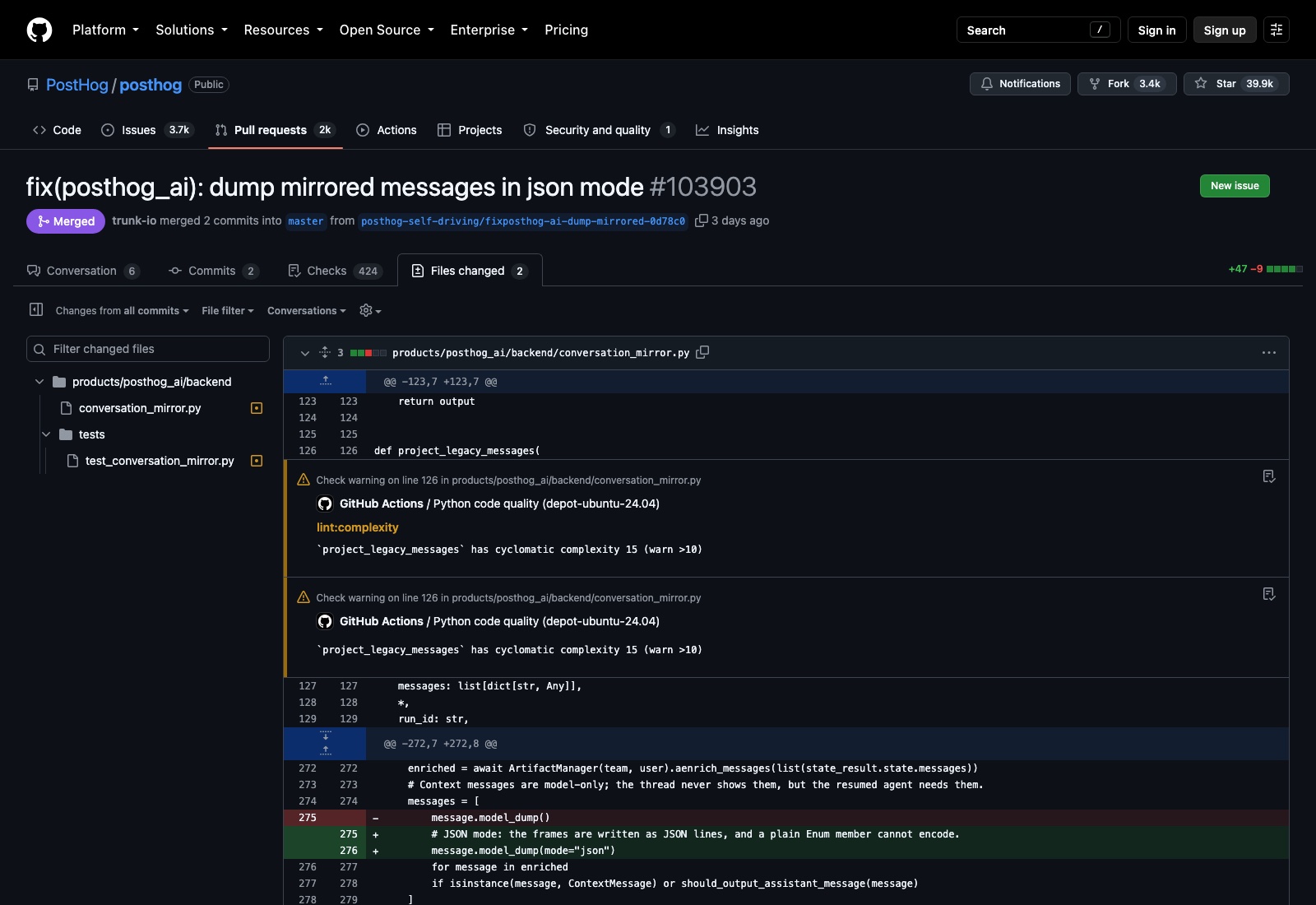Click the @@ -272,7 +272,8 @@ hunk header
The image size is (1316, 905).
pos(440,744)
